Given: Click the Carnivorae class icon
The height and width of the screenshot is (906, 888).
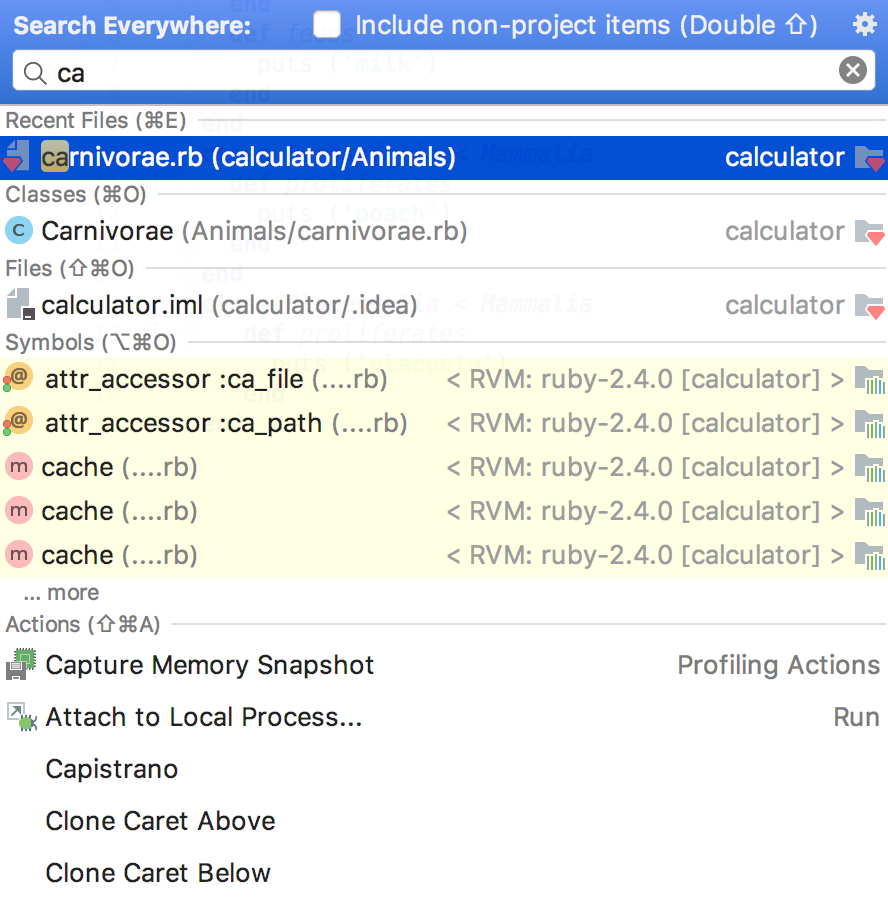Looking at the screenshot, I should (x=19, y=231).
